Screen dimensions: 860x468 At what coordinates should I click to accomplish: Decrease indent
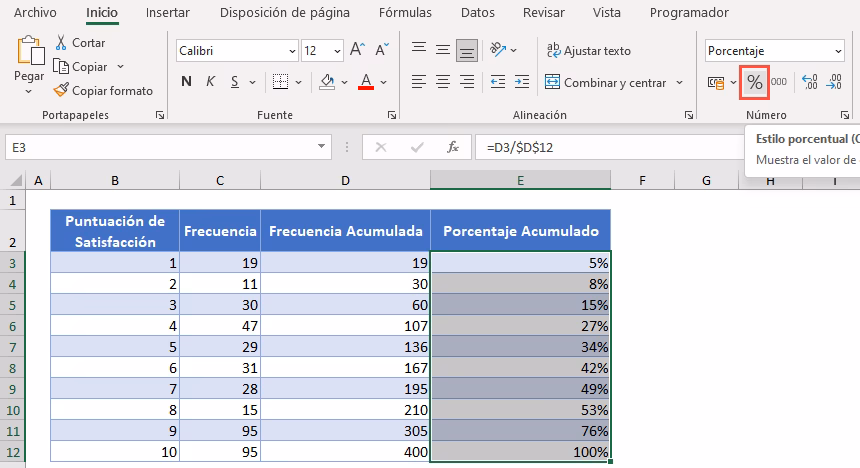(498, 82)
